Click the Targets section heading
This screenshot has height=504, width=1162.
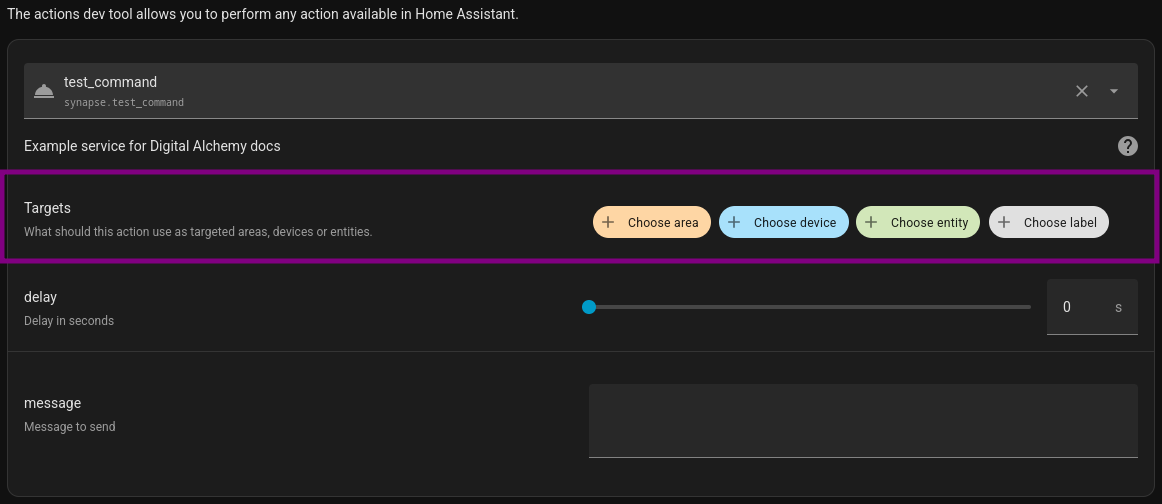point(47,208)
